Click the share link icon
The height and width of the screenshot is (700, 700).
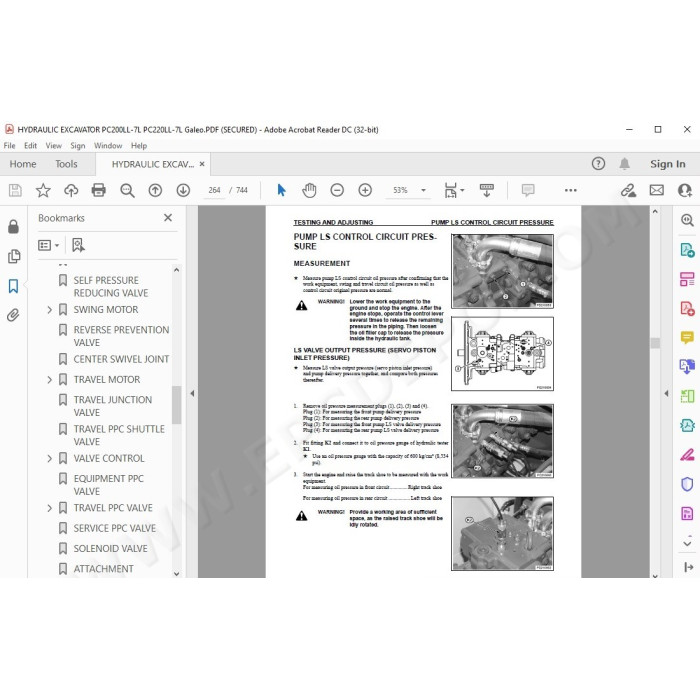click(x=628, y=191)
